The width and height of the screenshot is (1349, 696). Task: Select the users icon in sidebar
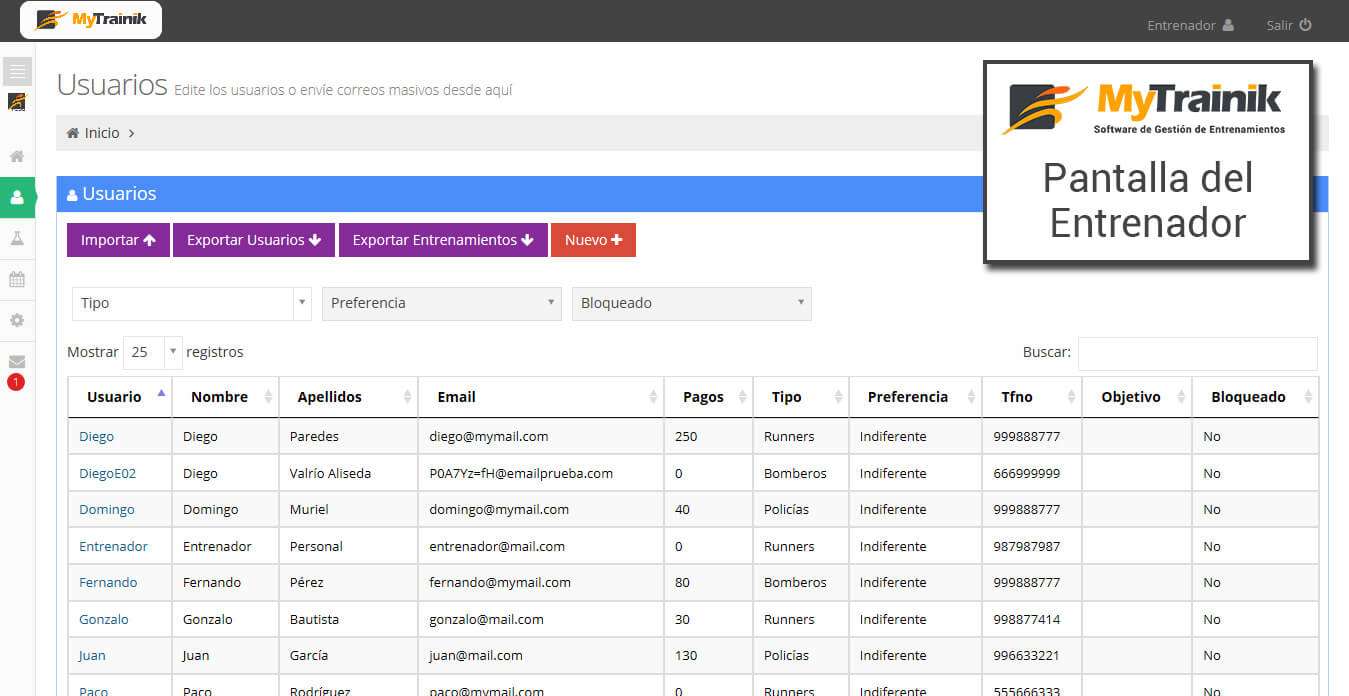(x=17, y=197)
